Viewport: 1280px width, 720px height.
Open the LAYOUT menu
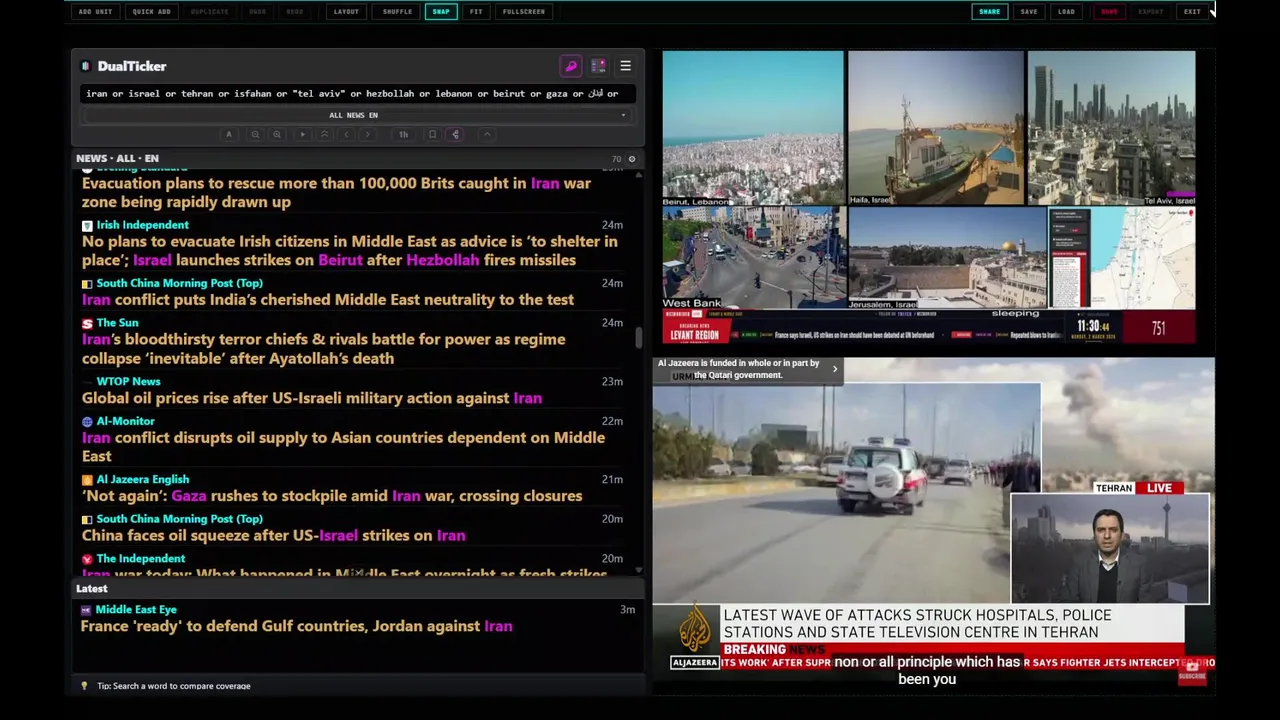[x=346, y=11]
